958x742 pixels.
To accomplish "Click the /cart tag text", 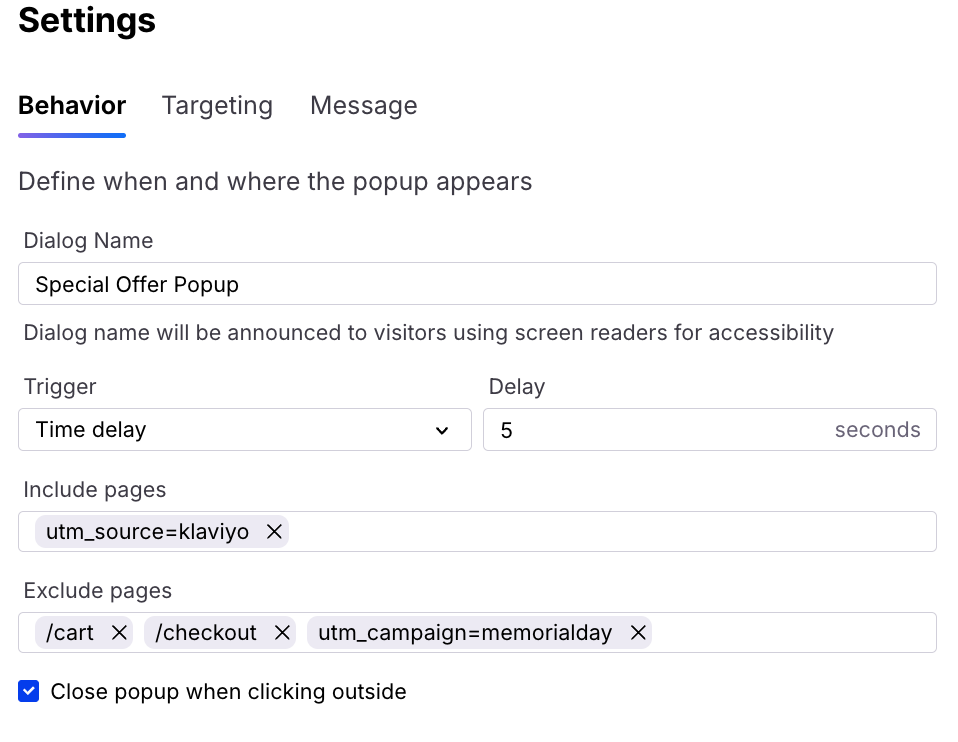I will pyautogui.click(x=70, y=633).
